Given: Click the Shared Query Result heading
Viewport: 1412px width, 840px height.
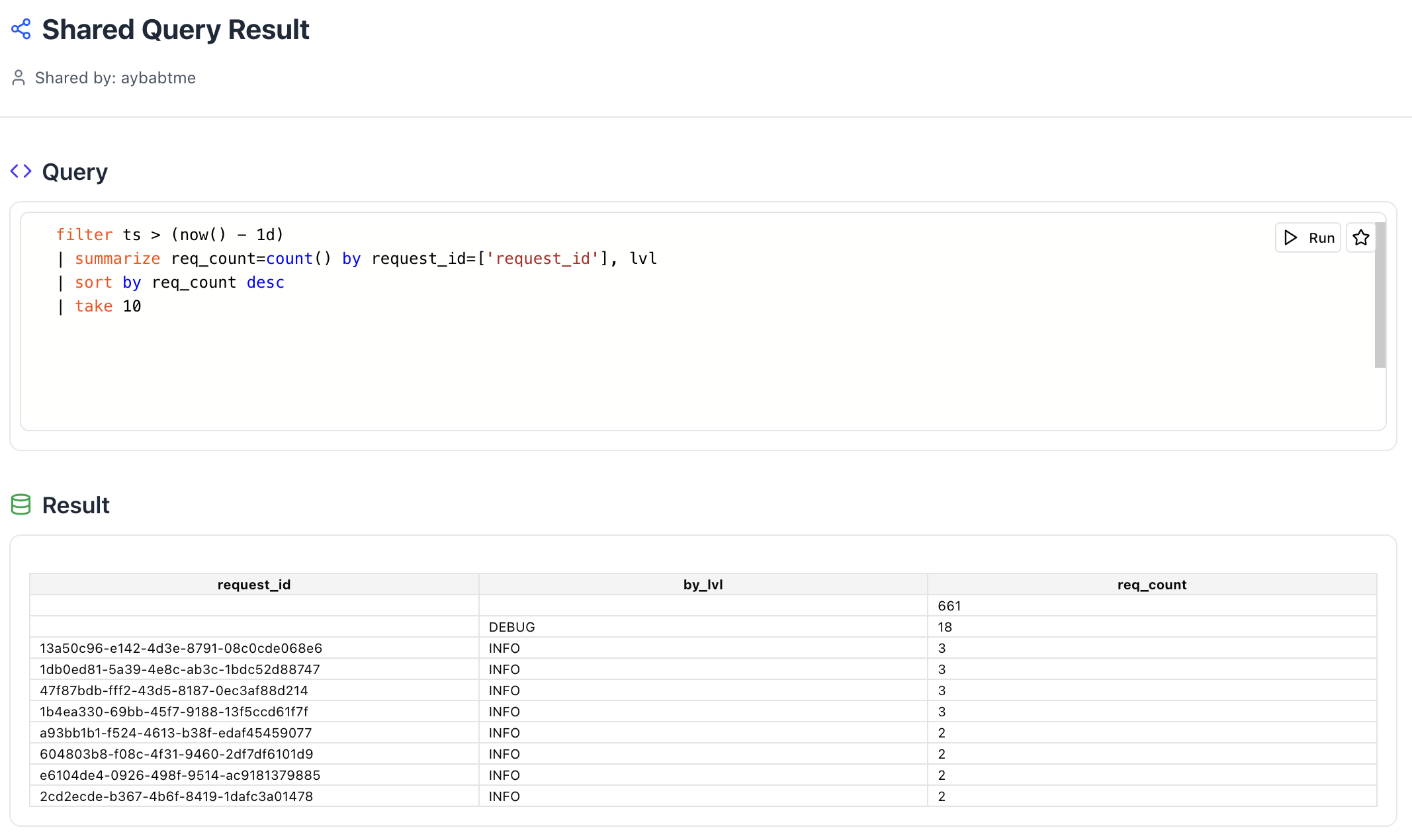Looking at the screenshot, I should [175, 30].
